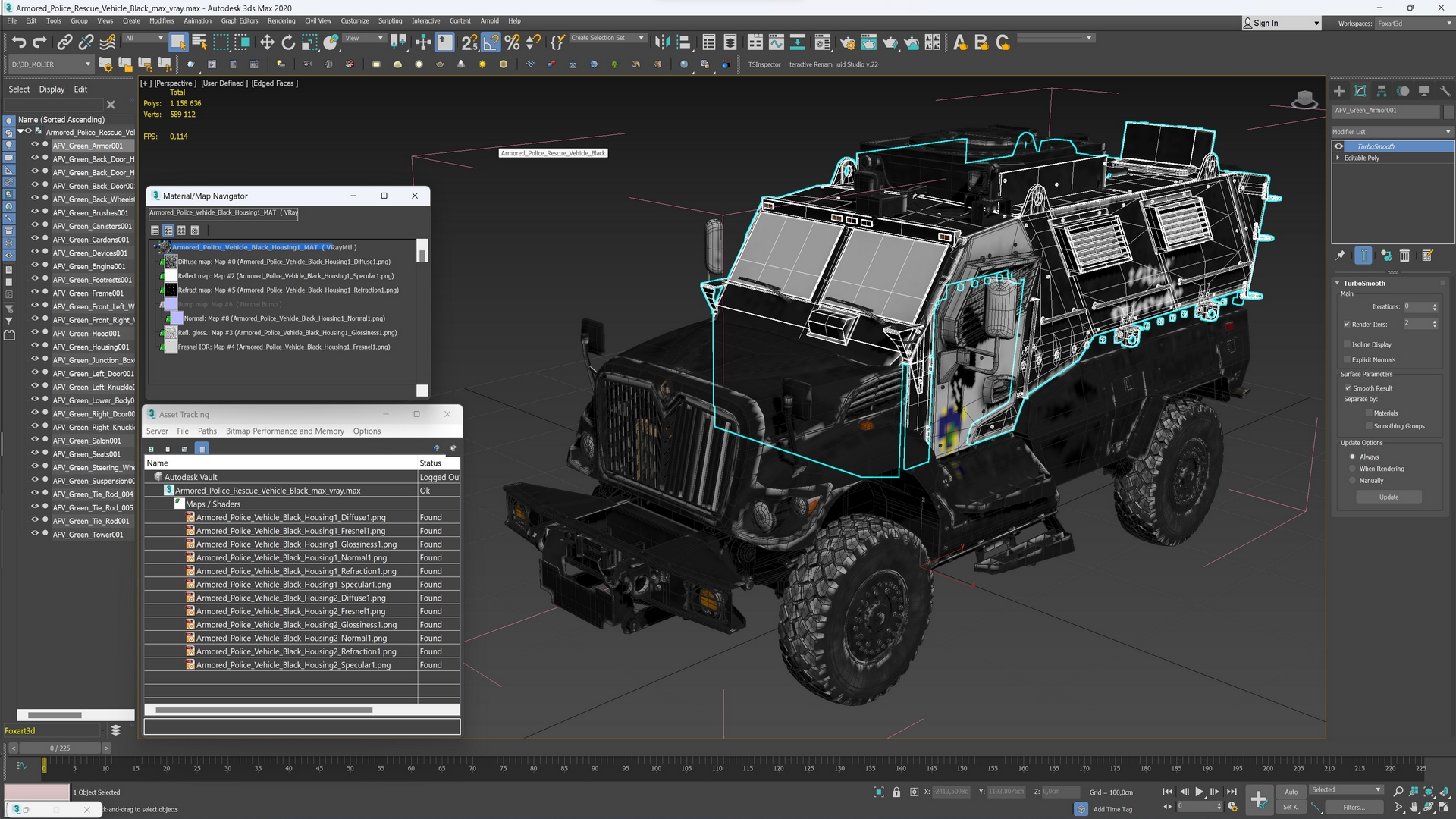Screen dimensions: 1456x819
Task: Hide AFV_Green_Armor001 via eye icon
Action: (x=35, y=145)
